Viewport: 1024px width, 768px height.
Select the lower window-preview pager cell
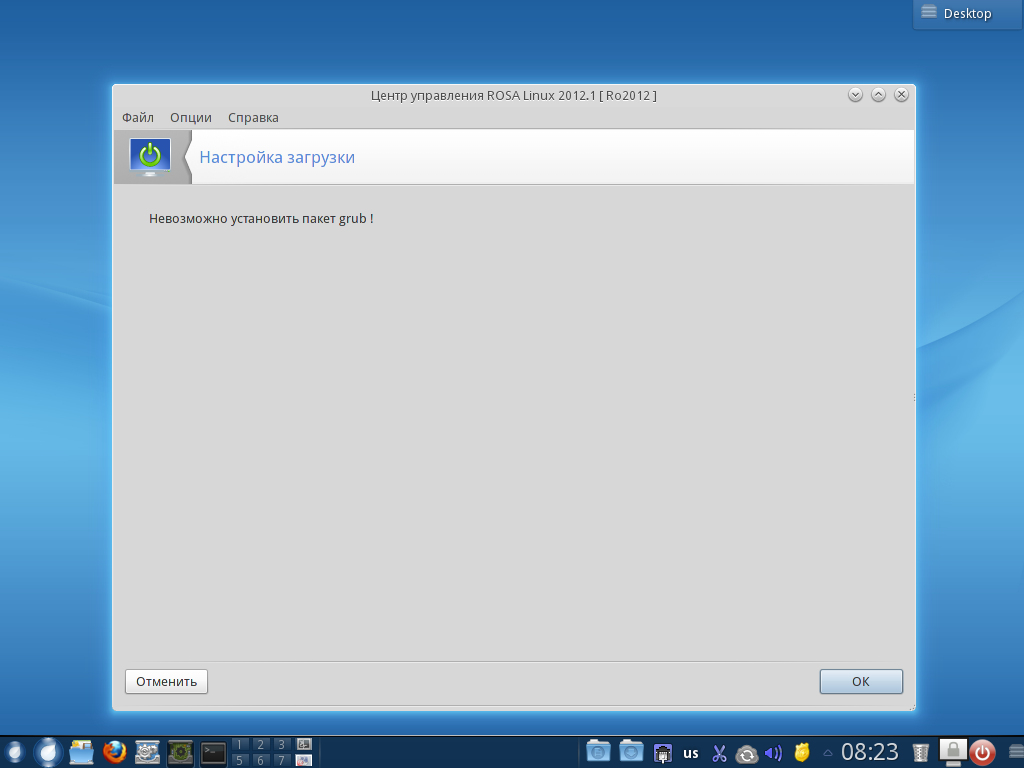click(304, 760)
